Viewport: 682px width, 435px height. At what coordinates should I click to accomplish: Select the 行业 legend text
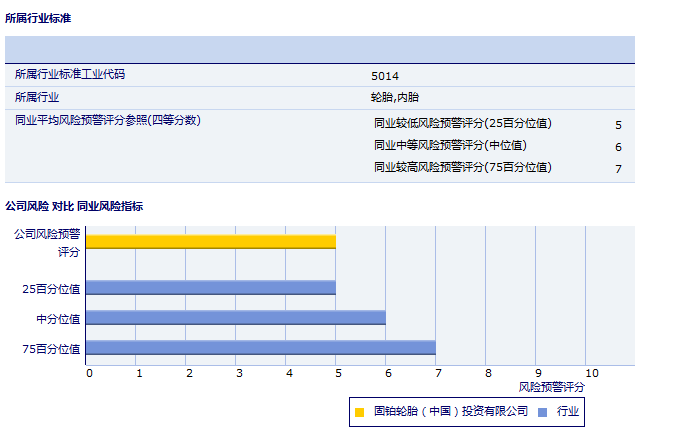pyautogui.click(x=567, y=411)
